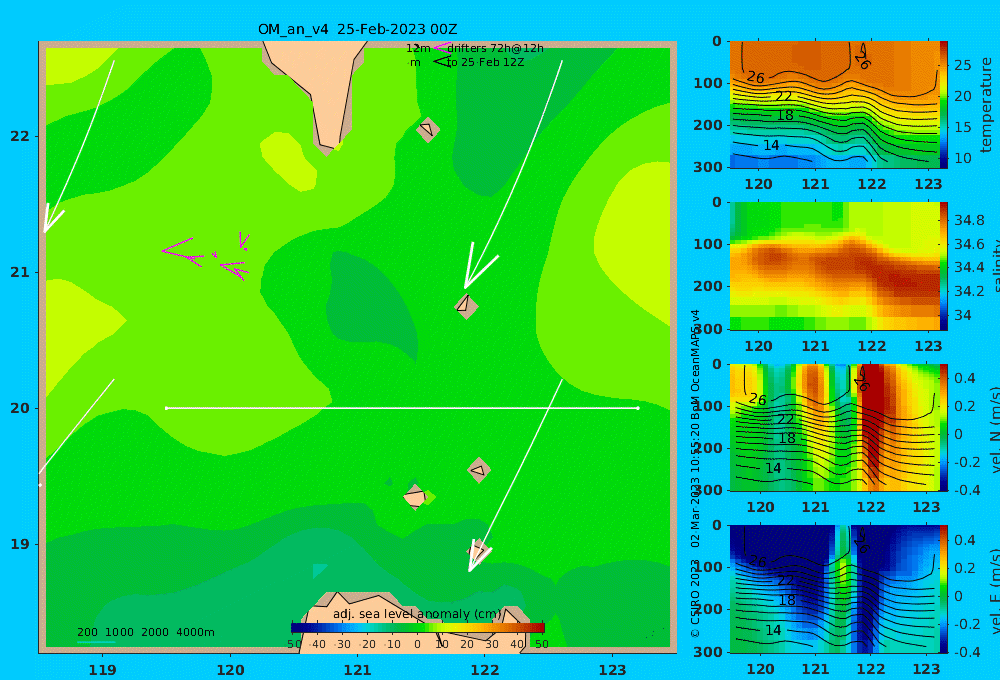Click the 'adj. sea level anomaly (cm)' label
1000x680 pixels.
[417, 614]
